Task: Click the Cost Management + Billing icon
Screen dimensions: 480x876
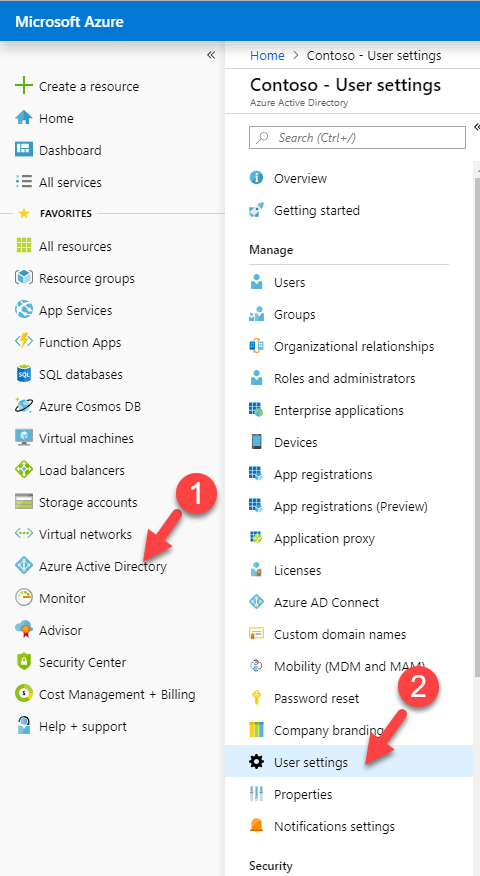Action: [24, 694]
